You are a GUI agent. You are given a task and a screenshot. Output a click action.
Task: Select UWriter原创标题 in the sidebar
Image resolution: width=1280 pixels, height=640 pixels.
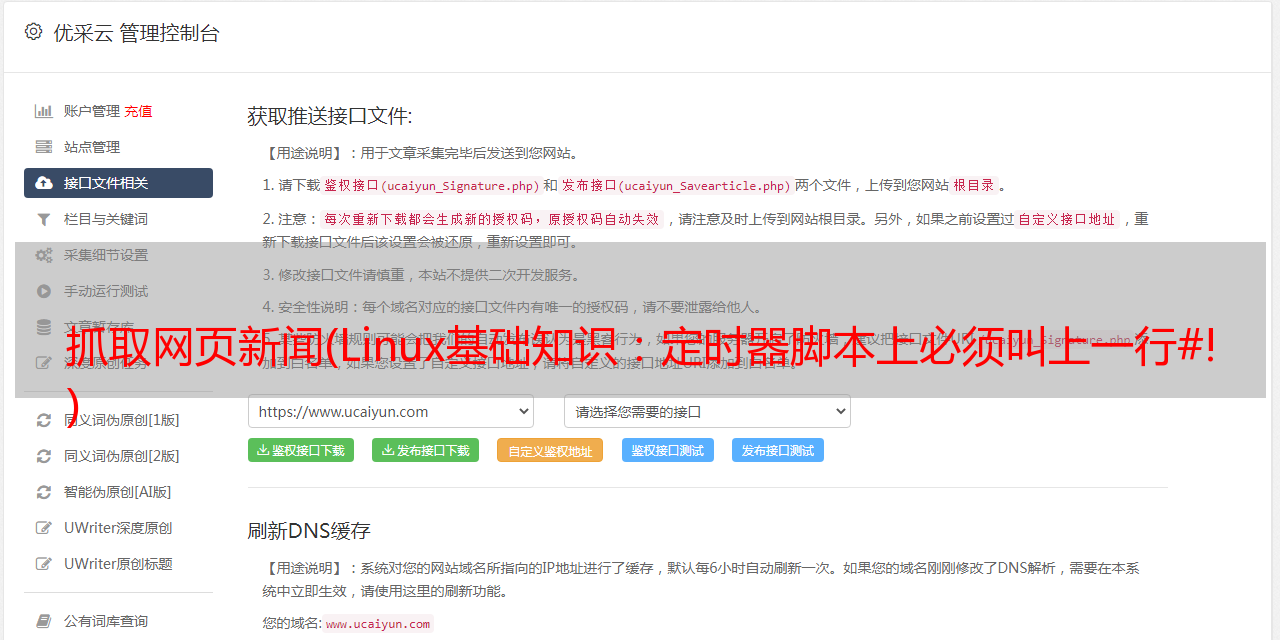pyautogui.click(x=118, y=564)
